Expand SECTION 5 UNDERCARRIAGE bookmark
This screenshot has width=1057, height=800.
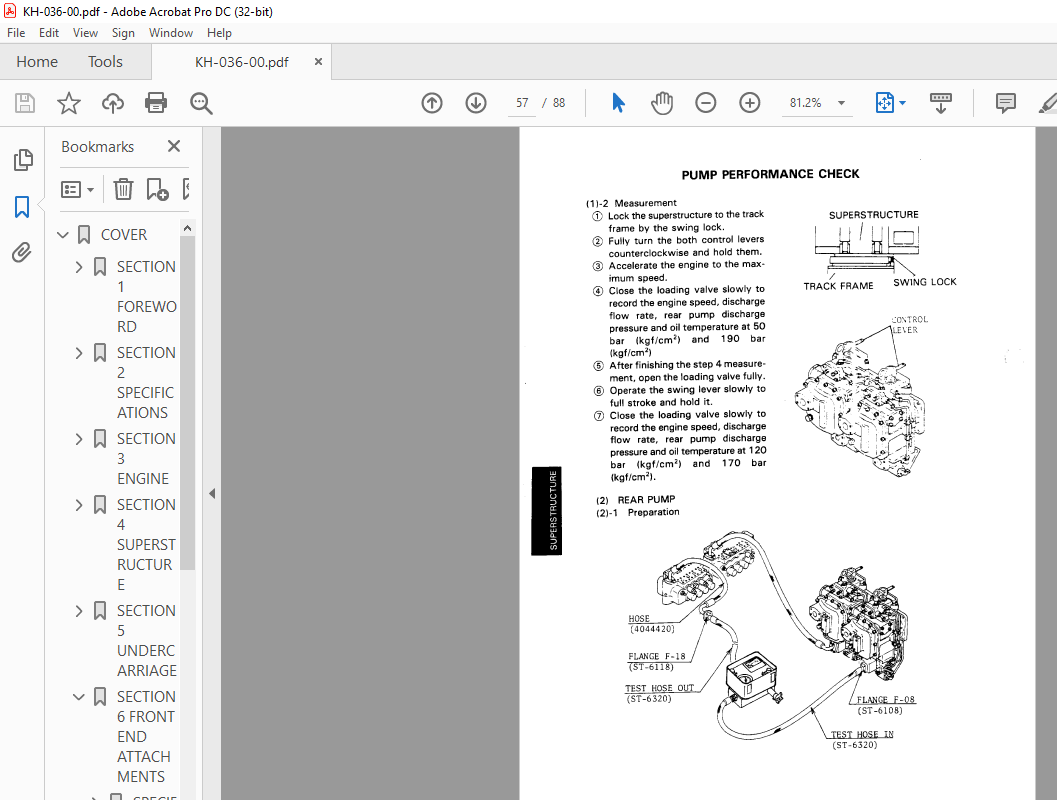click(x=79, y=611)
